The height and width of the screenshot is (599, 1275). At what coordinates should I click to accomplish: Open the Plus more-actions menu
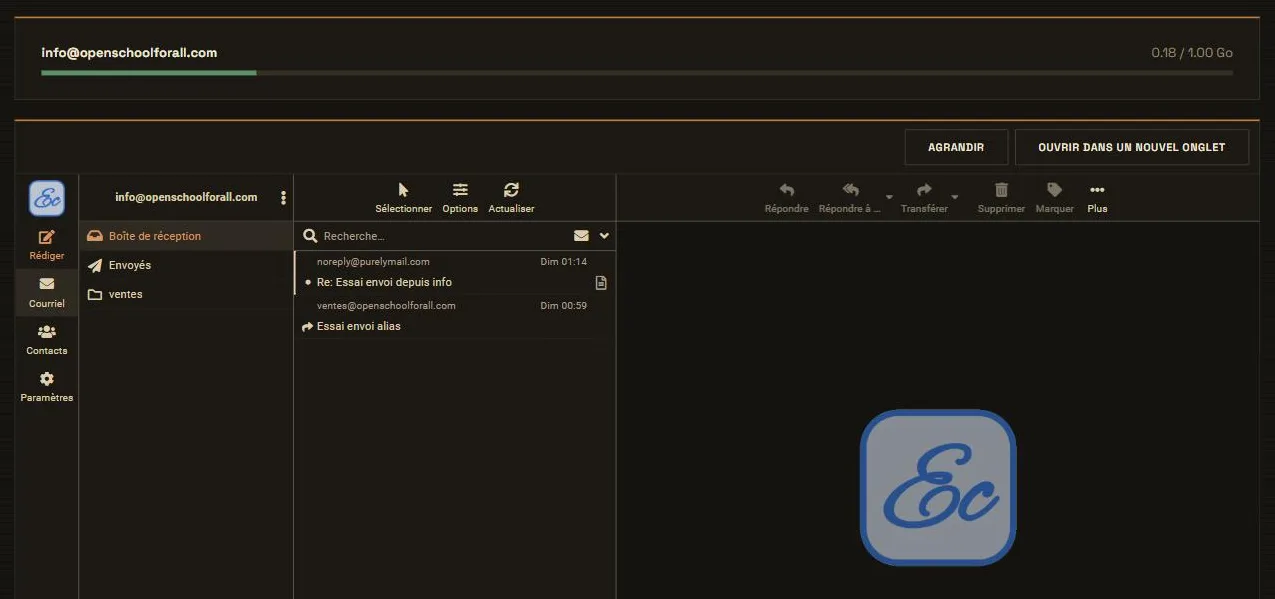1097,197
